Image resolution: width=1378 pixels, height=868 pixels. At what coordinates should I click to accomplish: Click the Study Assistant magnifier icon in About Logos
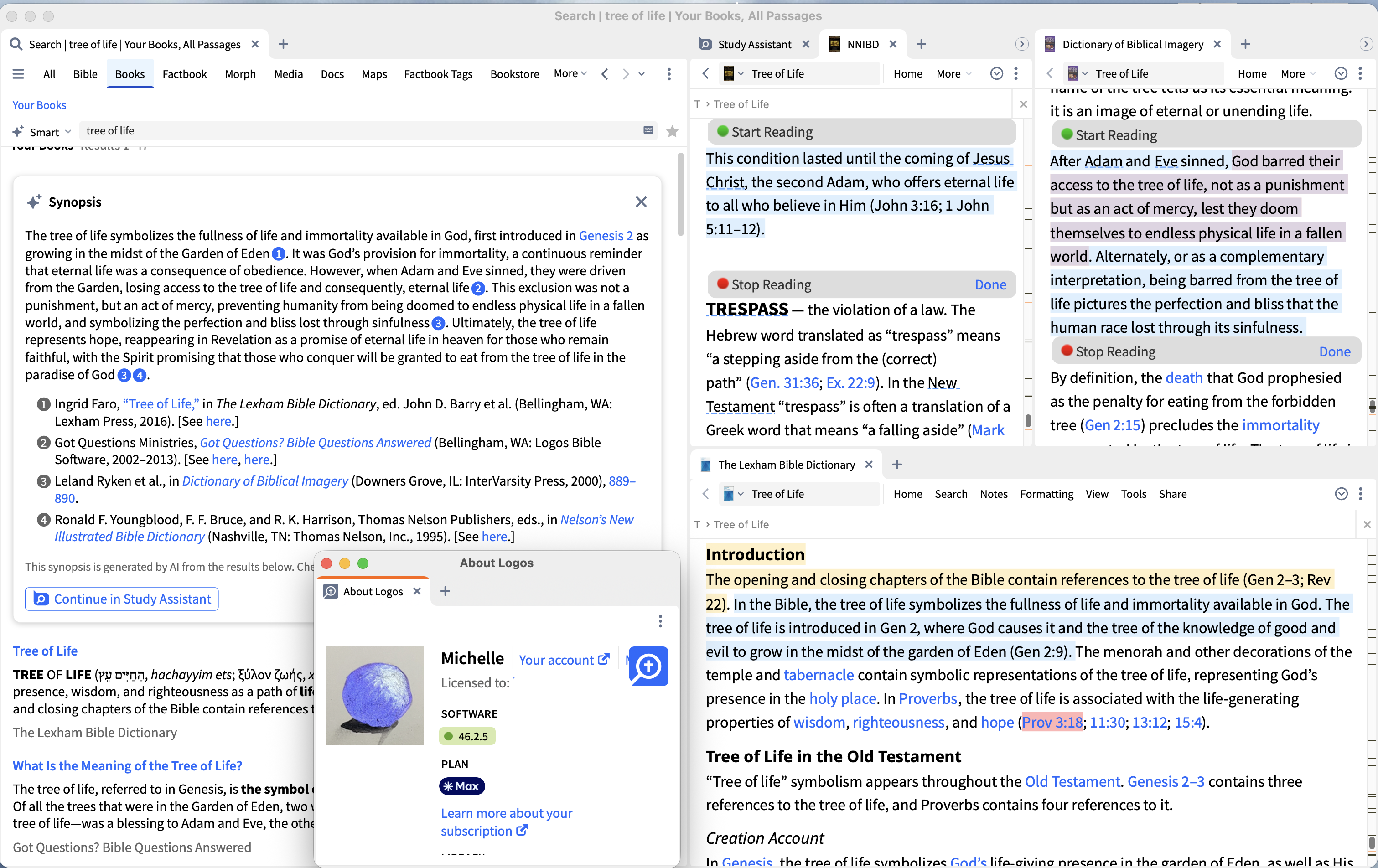pos(648,666)
